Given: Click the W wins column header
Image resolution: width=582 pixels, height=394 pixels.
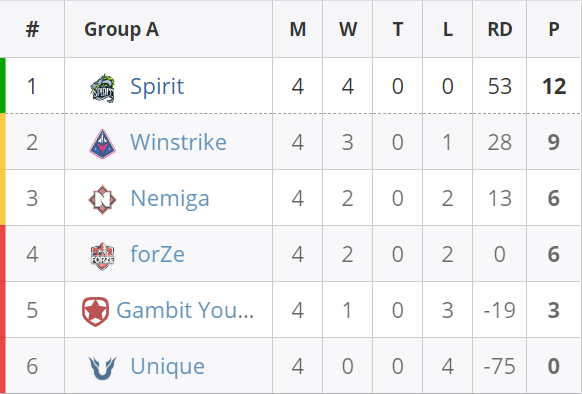Looking at the screenshot, I should pos(348,29).
